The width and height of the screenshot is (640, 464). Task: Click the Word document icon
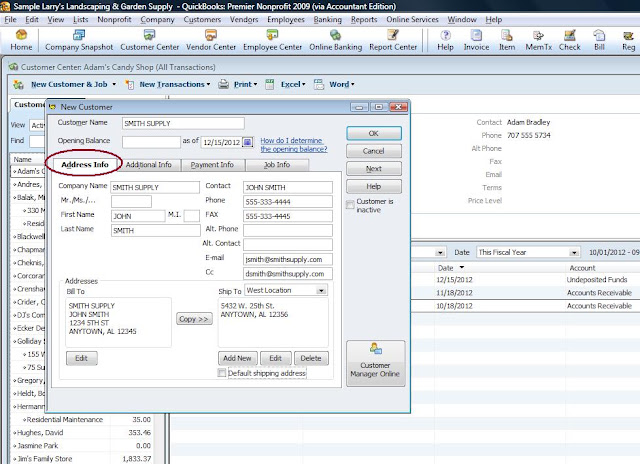pos(319,84)
